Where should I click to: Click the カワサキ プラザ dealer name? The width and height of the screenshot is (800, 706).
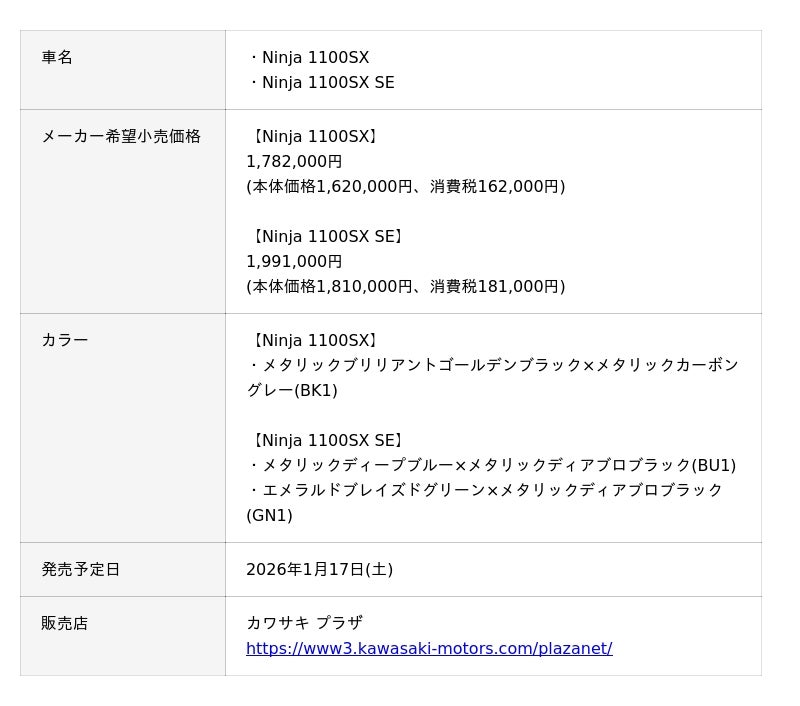304,624
